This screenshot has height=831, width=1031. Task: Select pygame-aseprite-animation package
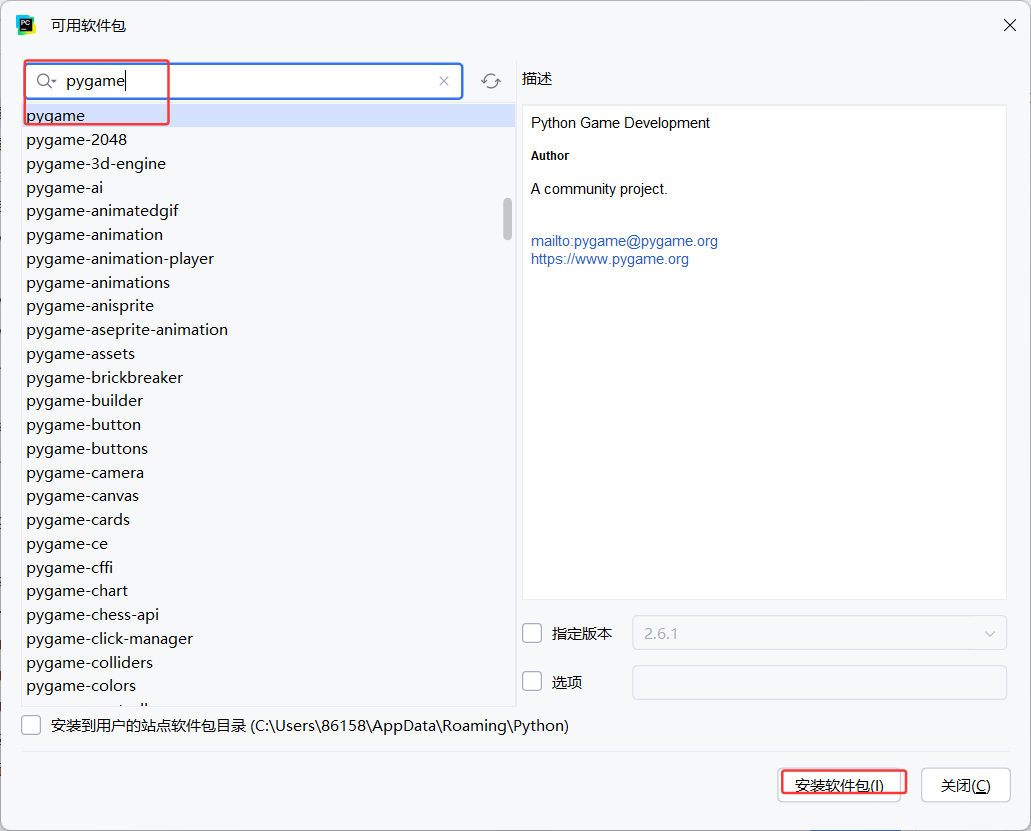[268, 329]
